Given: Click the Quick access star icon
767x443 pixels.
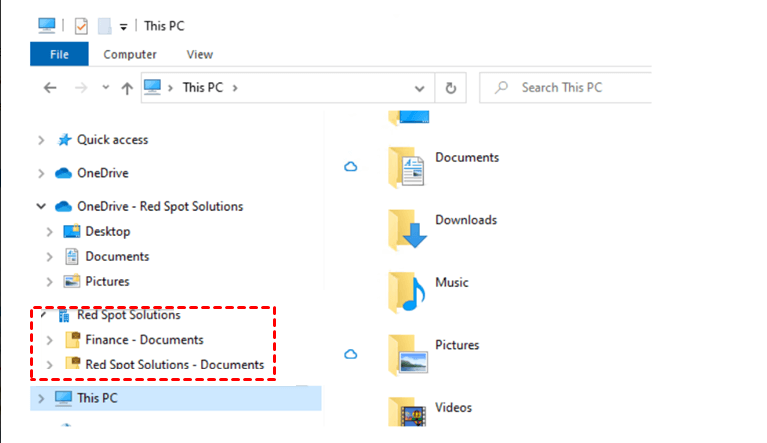Looking at the screenshot, I should coord(64,140).
